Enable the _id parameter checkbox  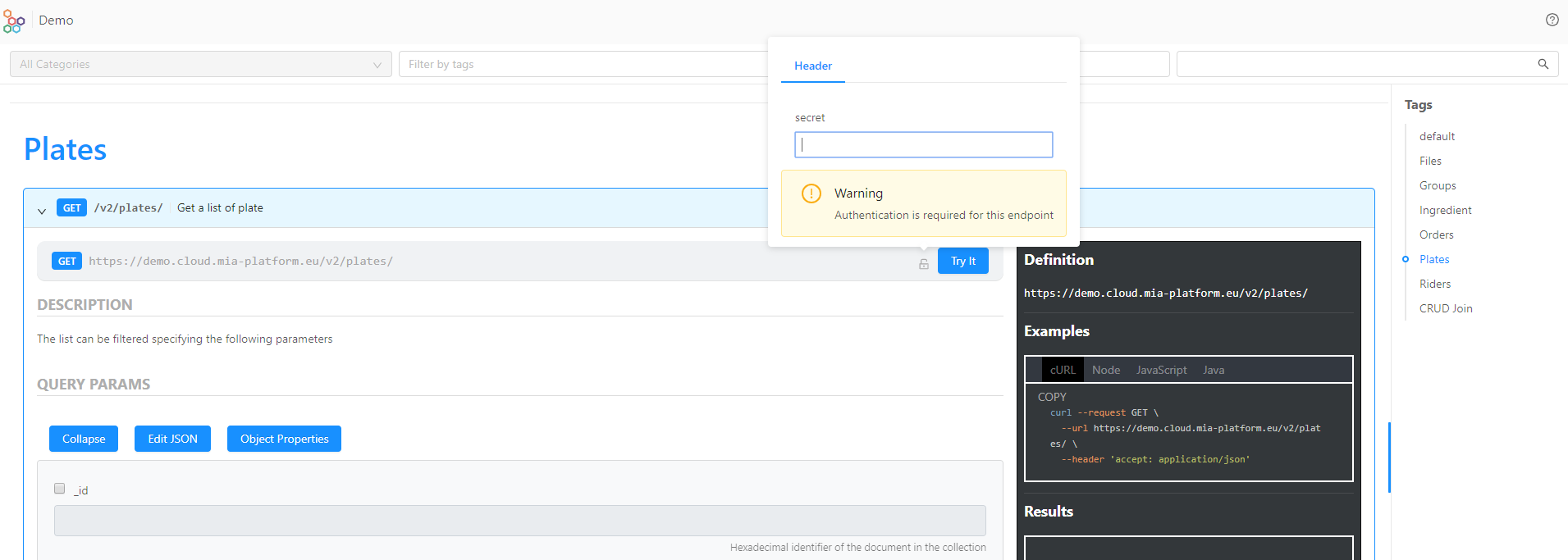click(60, 489)
